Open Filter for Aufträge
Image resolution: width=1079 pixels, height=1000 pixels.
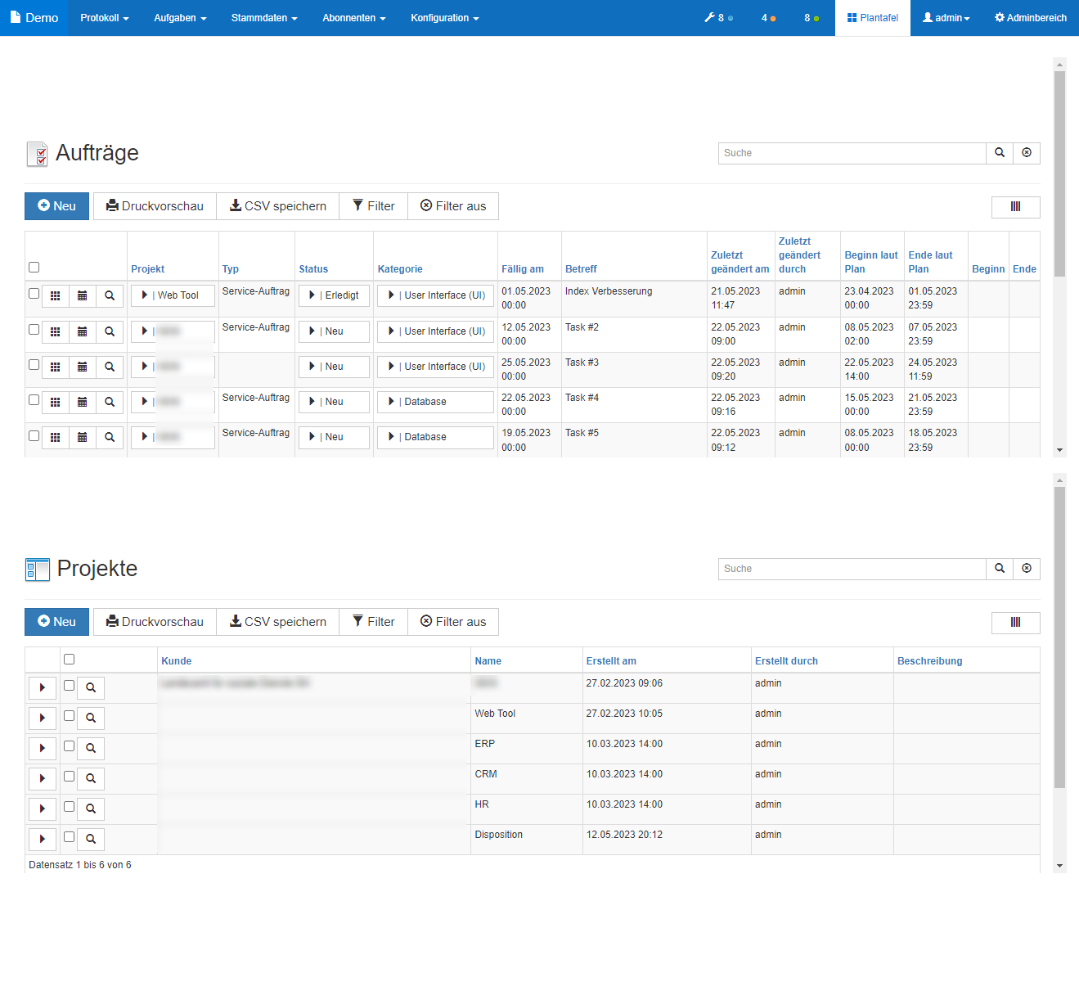click(x=374, y=206)
